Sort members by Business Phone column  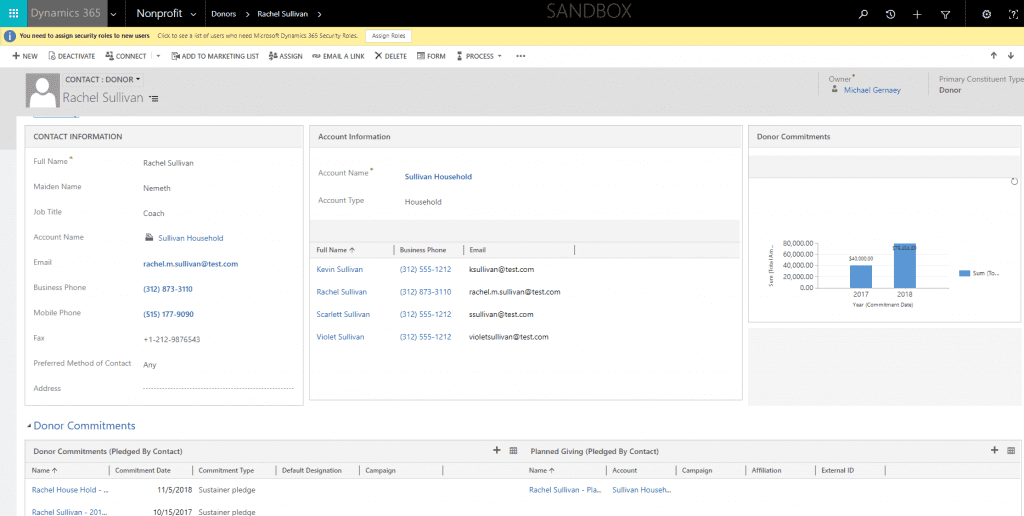coord(423,250)
